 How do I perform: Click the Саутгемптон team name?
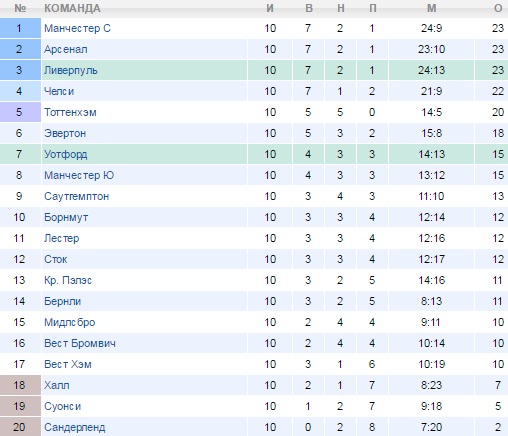(x=77, y=196)
